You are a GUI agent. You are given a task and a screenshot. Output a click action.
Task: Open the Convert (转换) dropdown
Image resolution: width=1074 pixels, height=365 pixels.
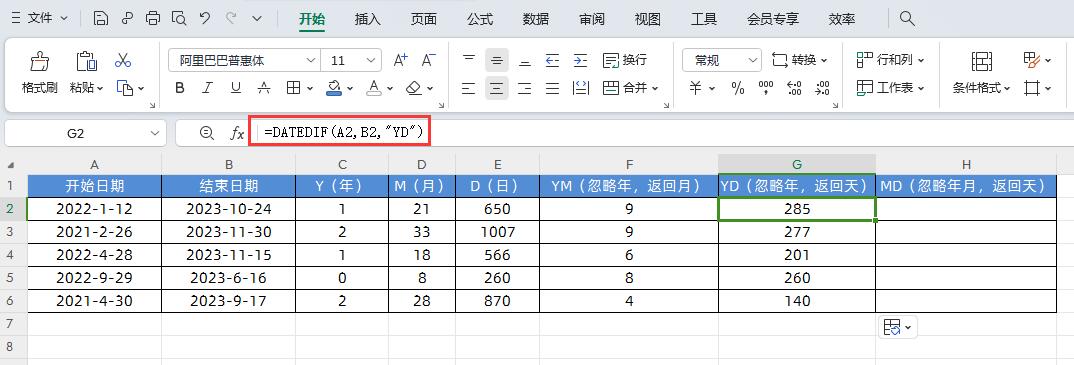point(800,60)
